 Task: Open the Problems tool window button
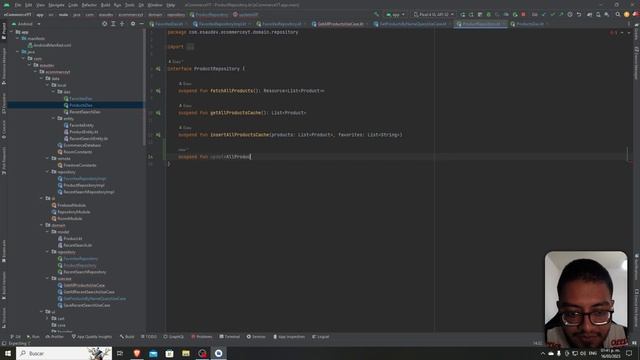pyautogui.click(x=202, y=337)
